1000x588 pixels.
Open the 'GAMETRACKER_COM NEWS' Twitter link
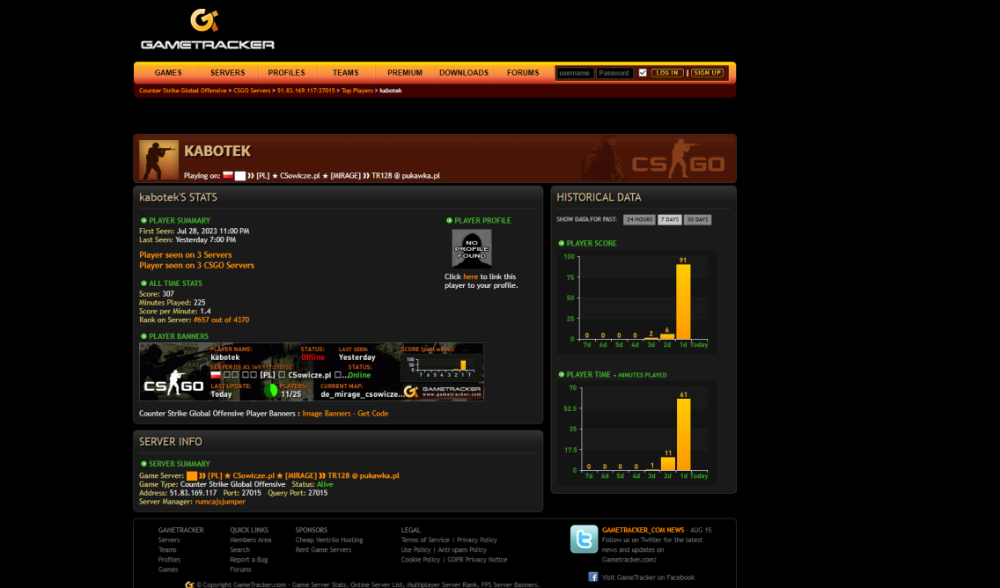[643, 530]
